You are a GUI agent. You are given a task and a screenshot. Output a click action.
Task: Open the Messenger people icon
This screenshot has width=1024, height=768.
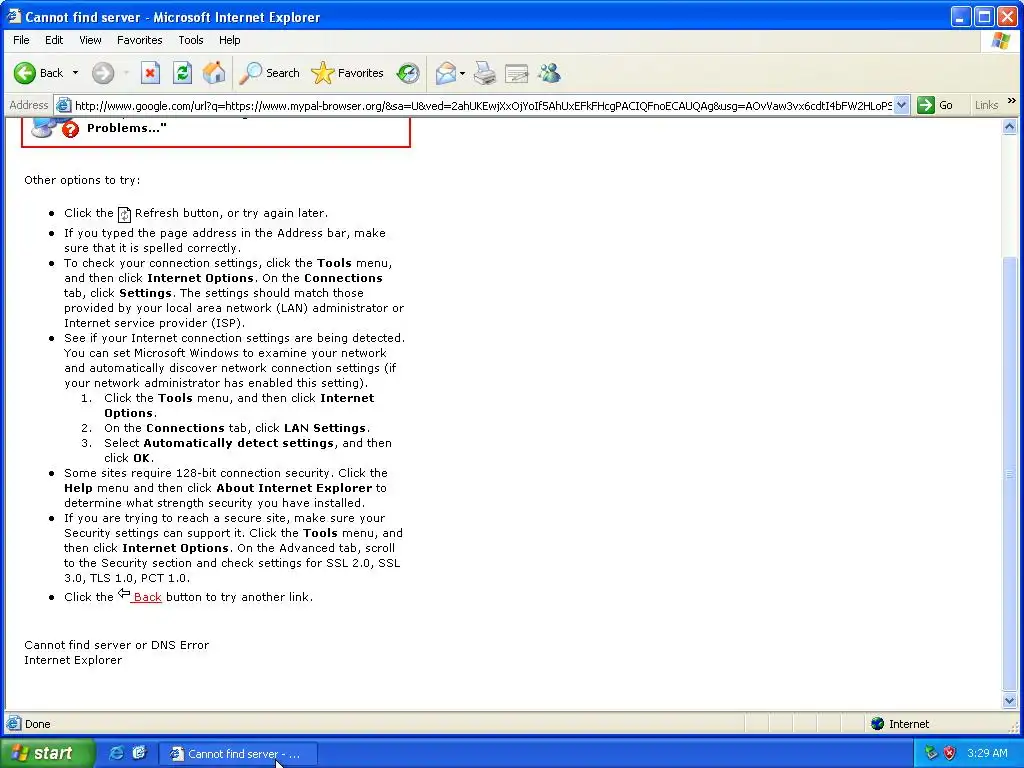(x=549, y=73)
